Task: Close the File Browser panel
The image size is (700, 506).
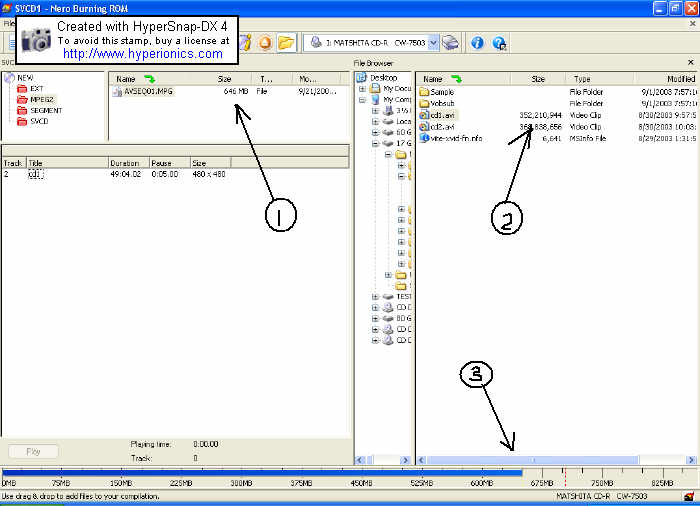Action: click(691, 63)
